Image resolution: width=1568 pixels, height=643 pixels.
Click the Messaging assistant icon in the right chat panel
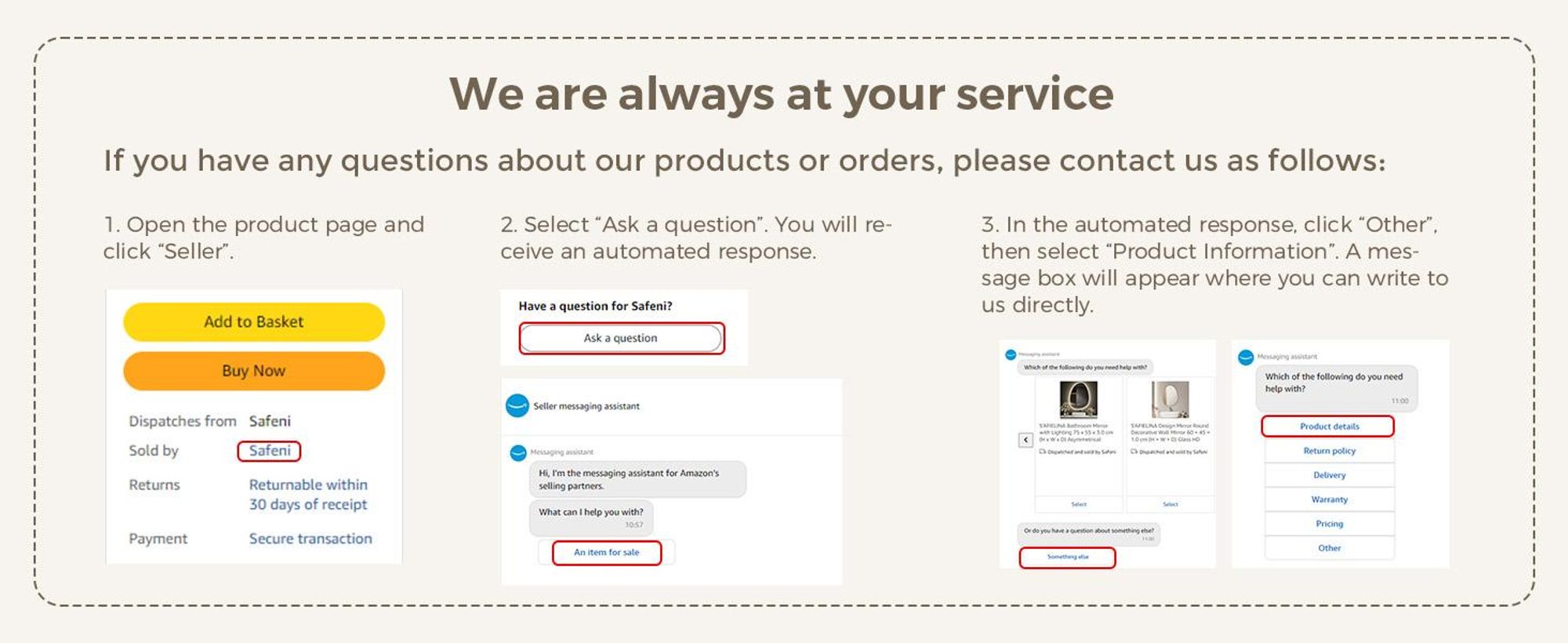click(1246, 358)
